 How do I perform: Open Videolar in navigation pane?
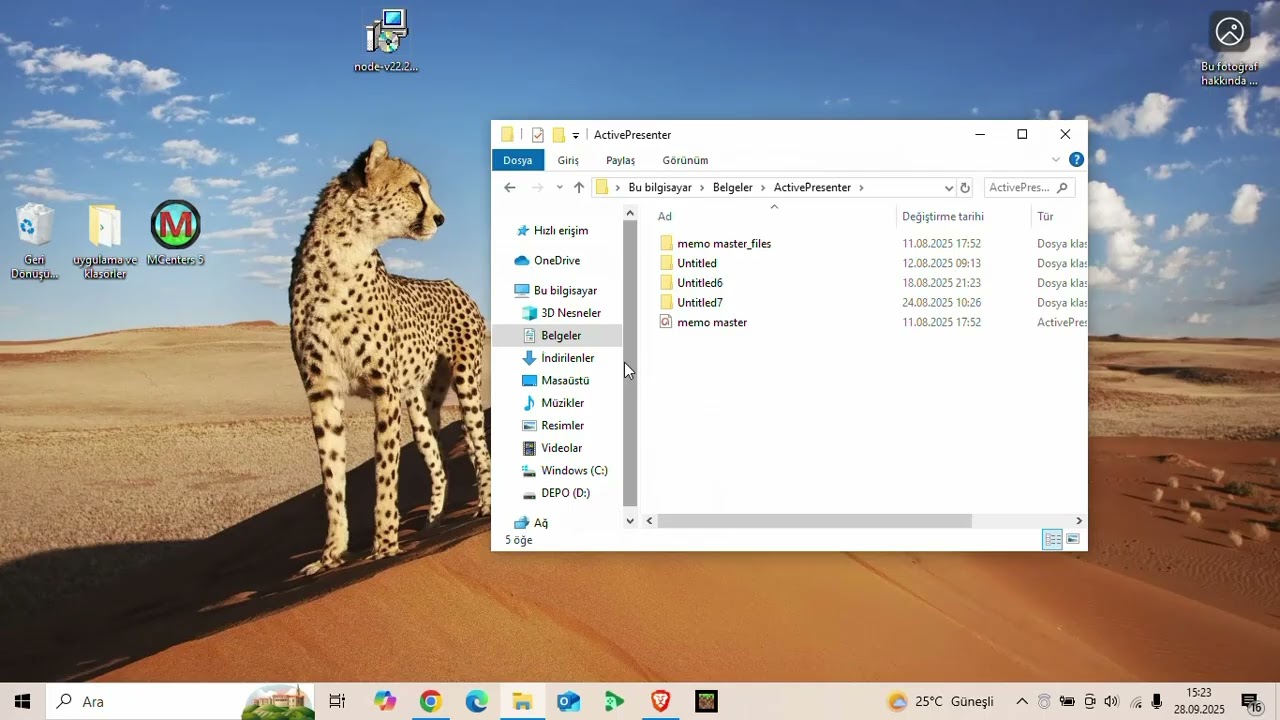pos(552,448)
